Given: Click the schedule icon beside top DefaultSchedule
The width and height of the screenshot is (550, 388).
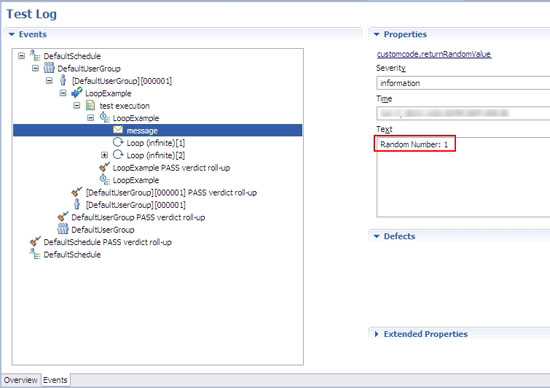Looking at the screenshot, I should pos(35,55).
